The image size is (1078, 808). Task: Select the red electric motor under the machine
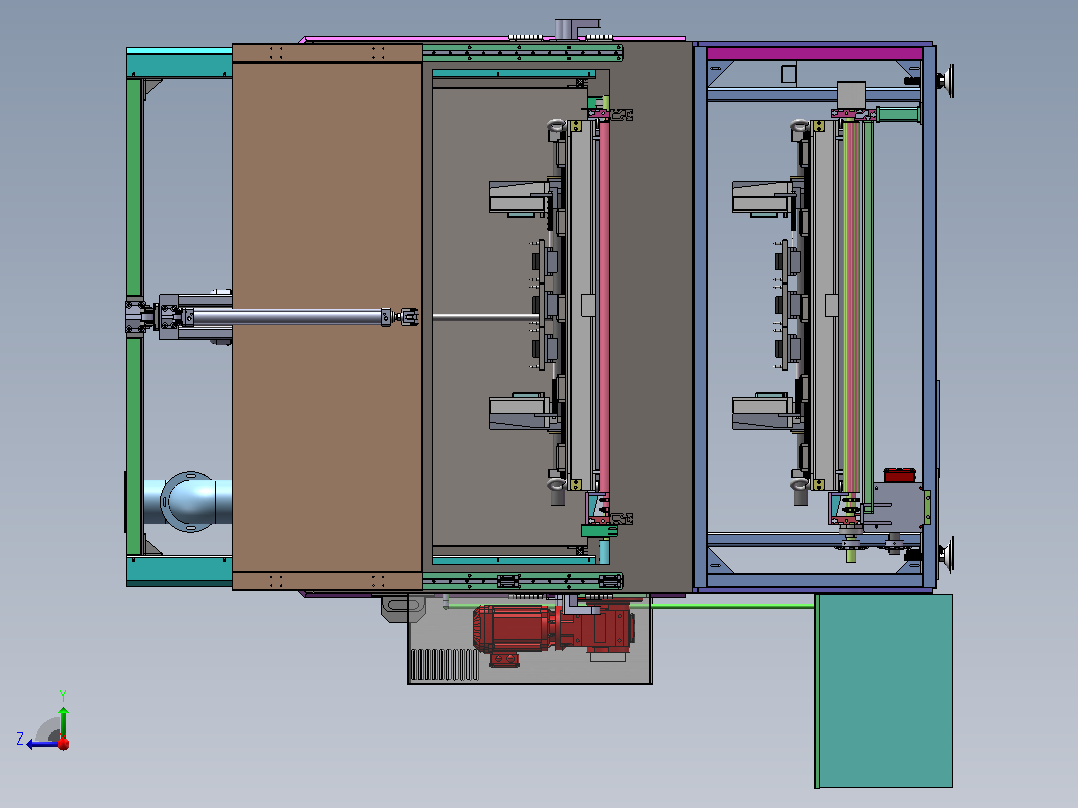(553, 632)
